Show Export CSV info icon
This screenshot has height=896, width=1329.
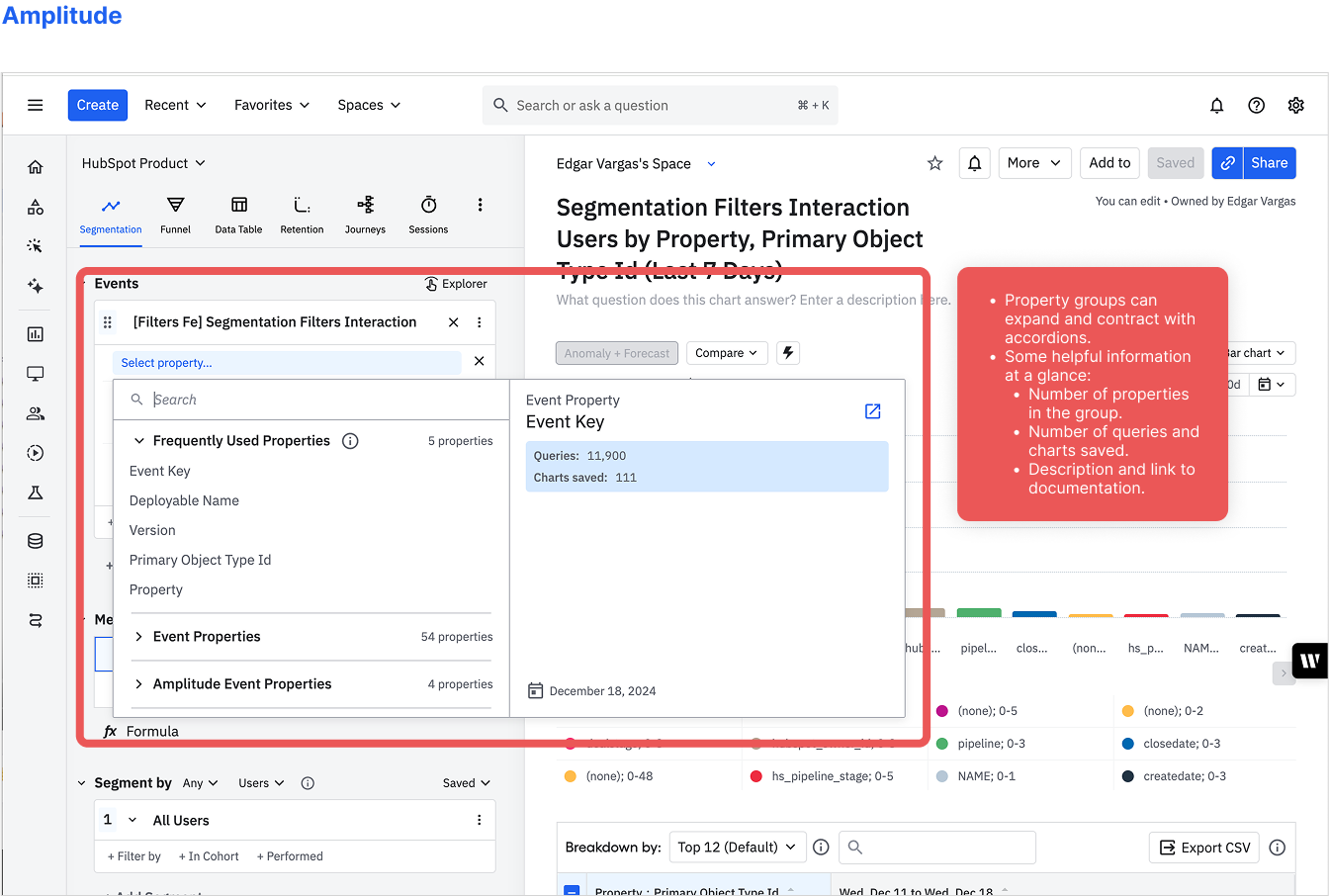[1277, 848]
